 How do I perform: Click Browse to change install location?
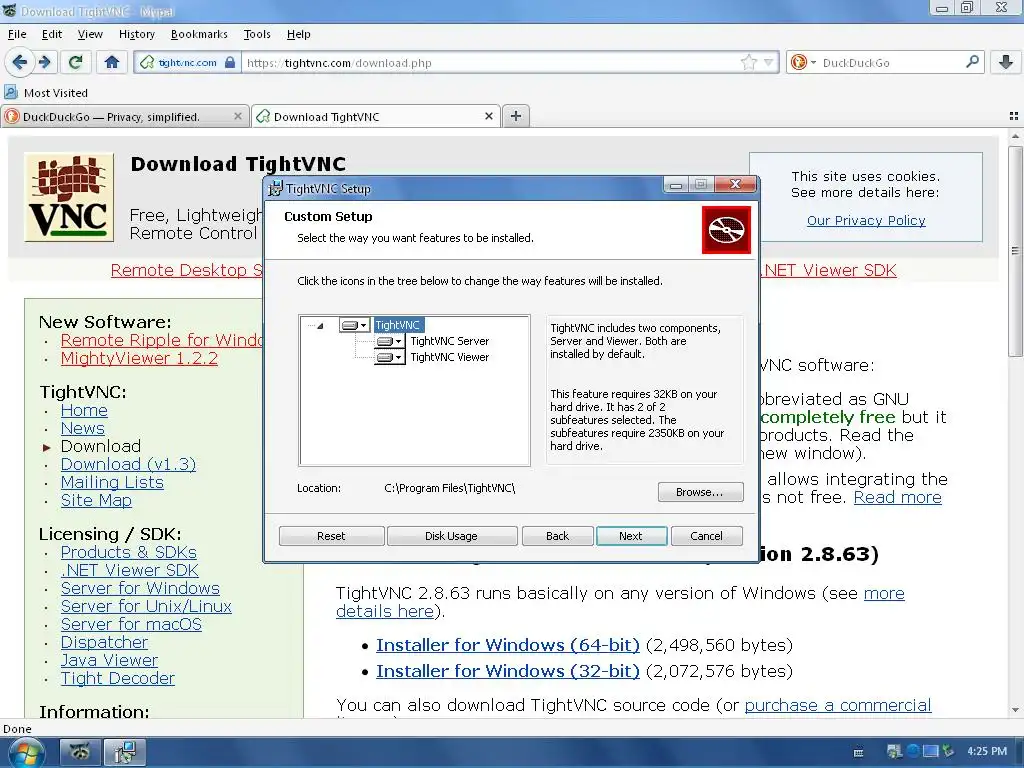point(700,492)
